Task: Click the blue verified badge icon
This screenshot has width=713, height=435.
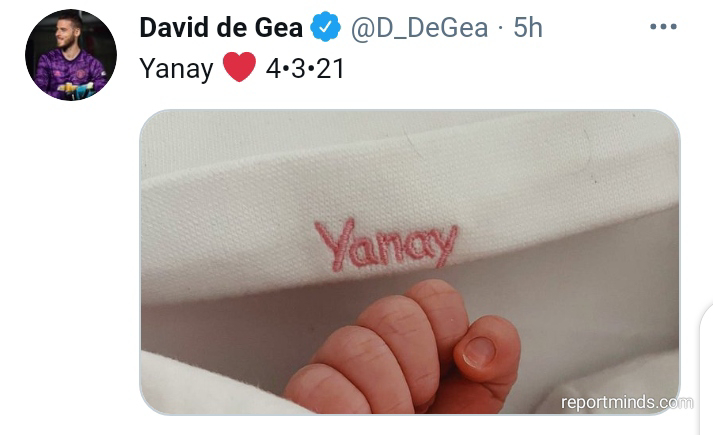Action: pyautogui.click(x=326, y=27)
